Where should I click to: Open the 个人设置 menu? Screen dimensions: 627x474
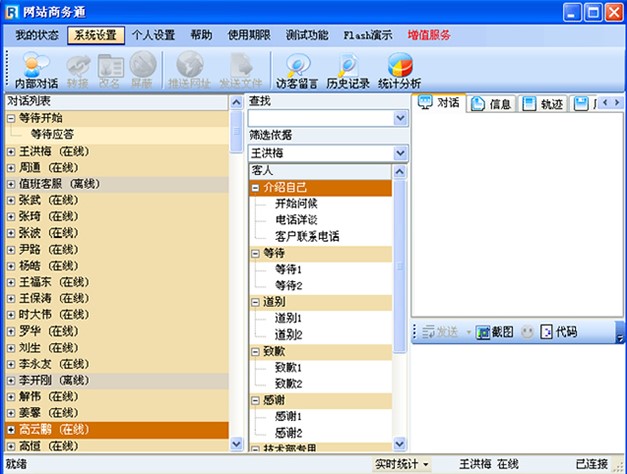pyautogui.click(x=153, y=35)
